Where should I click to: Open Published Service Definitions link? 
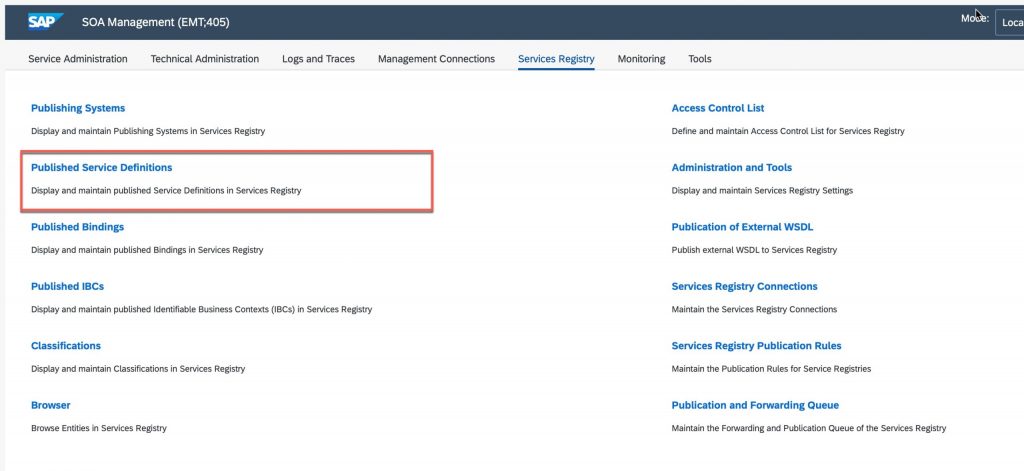101,167
